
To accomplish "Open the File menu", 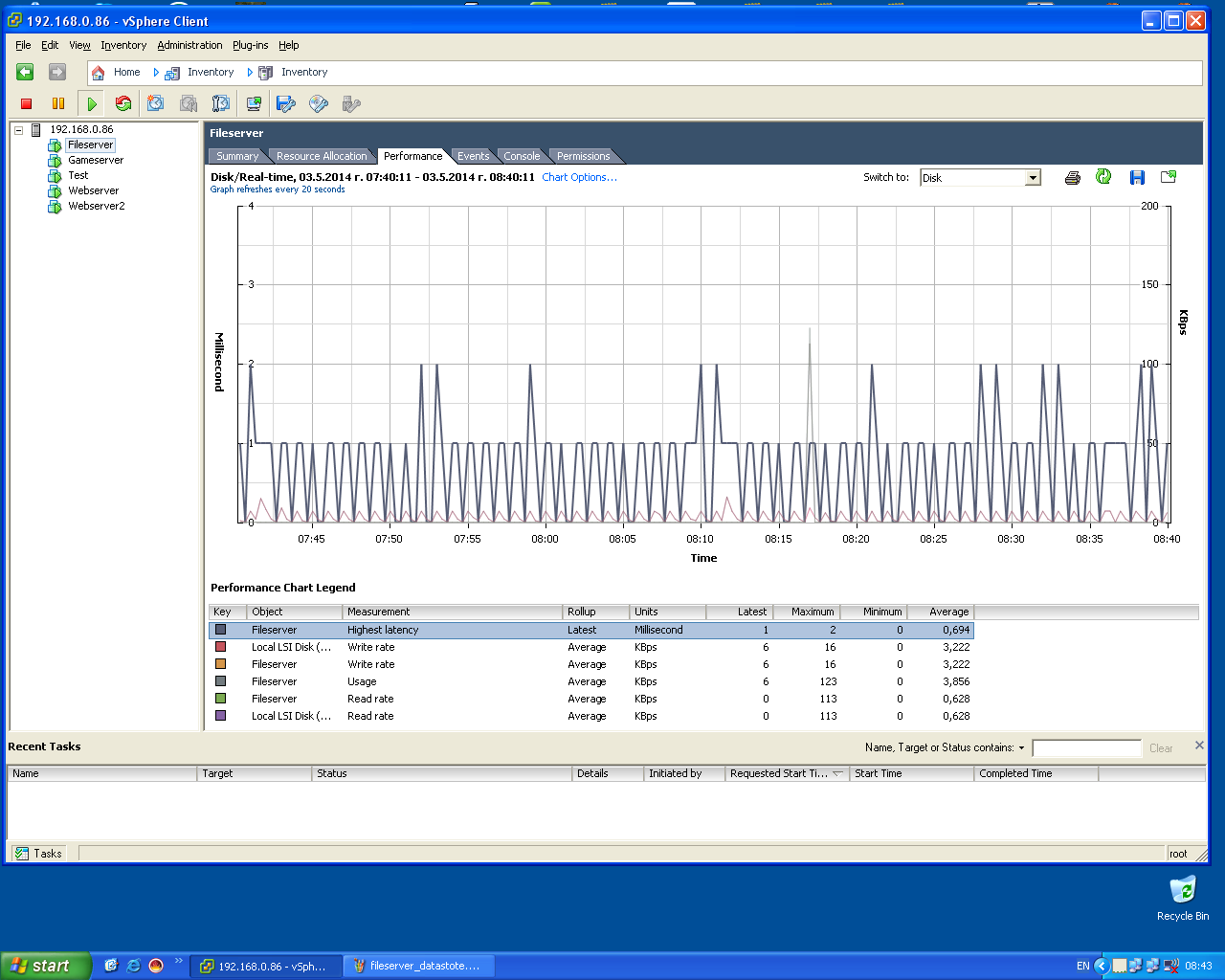I will (x=23, y=45).
